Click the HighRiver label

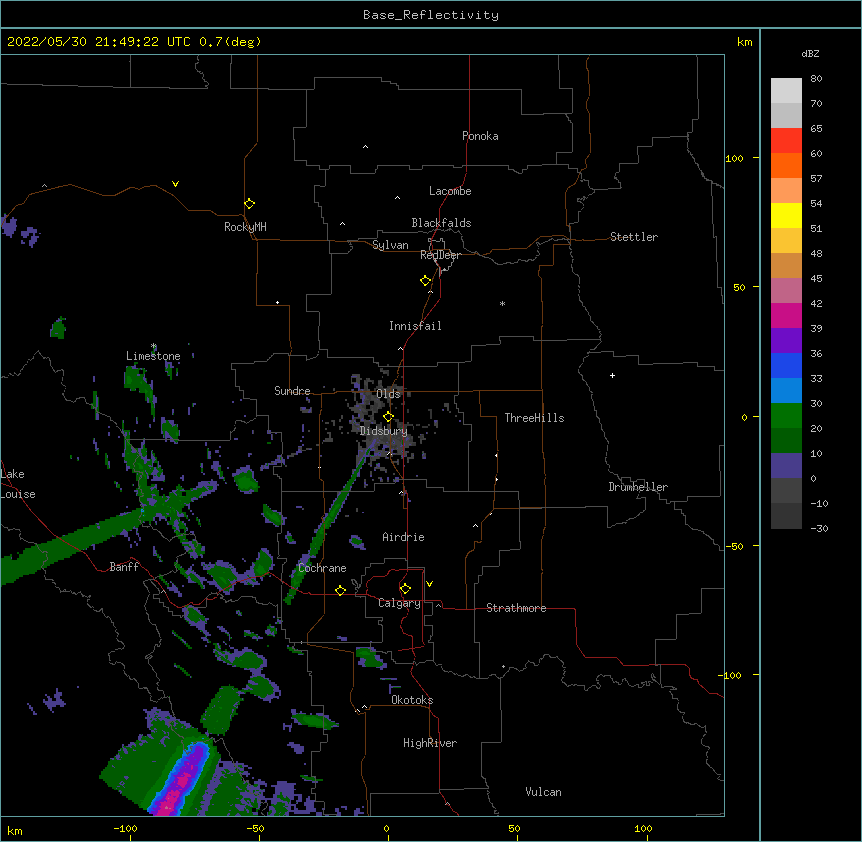click(430, 743)
